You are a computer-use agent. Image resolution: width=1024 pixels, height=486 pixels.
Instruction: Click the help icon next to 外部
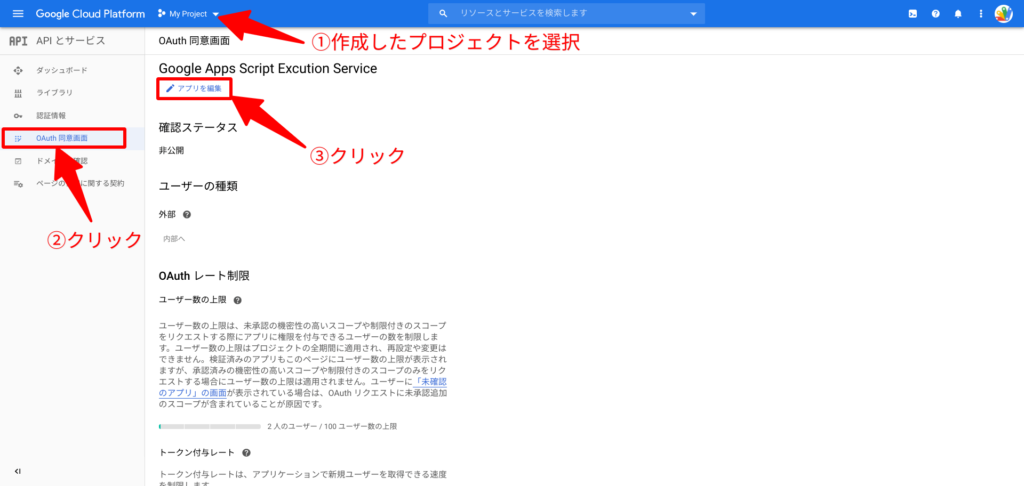(x=187, y=214)
